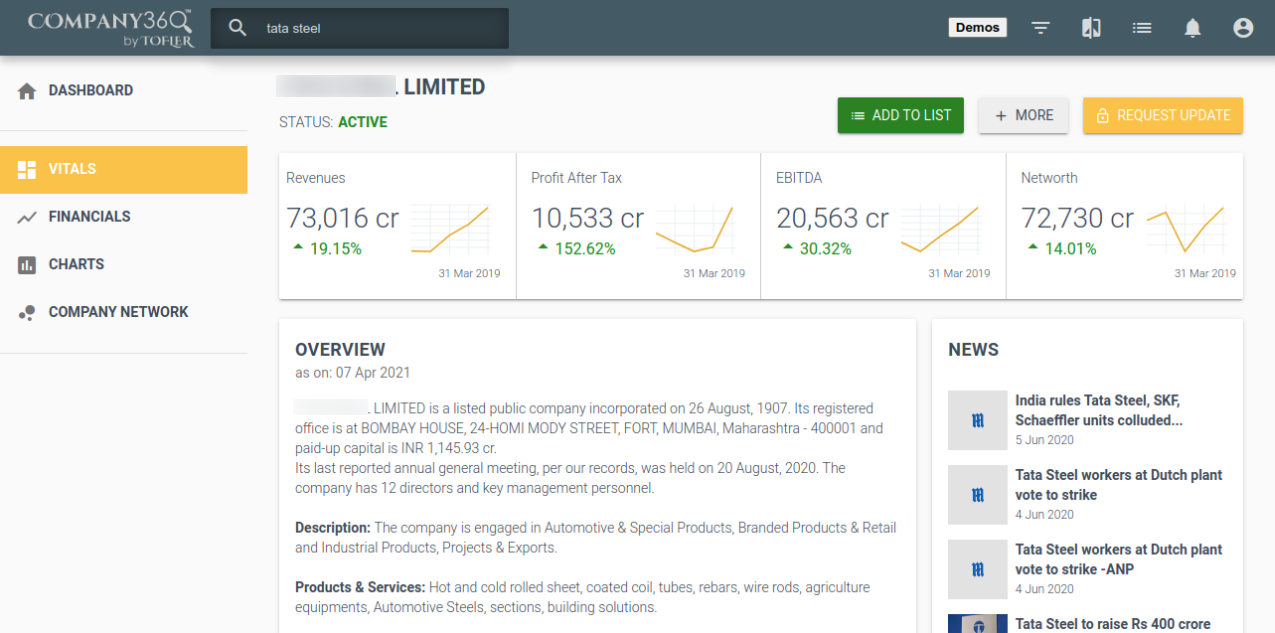This screenshot has height=633, width=1275.
Task: Click the Company Network bubbles icon
Action: (x=27, y=313)
